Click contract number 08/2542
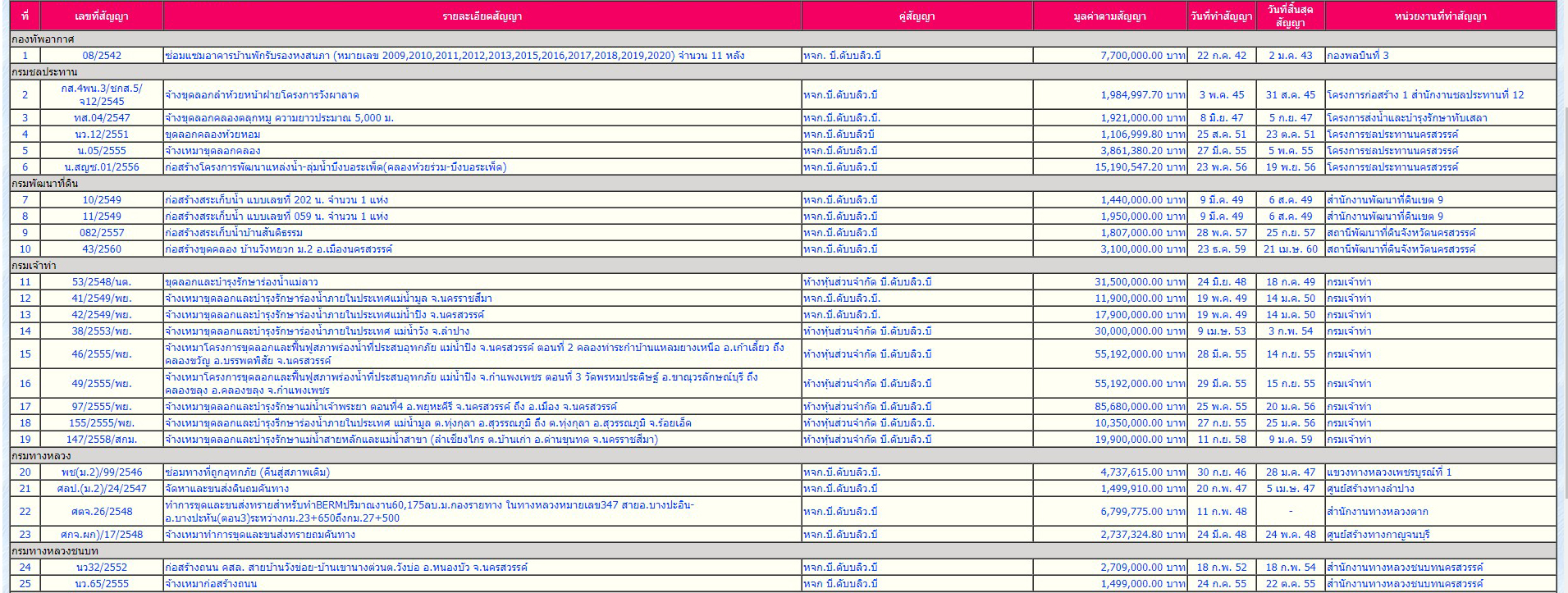Screen dimensions: 1568x593 point(102,56)
